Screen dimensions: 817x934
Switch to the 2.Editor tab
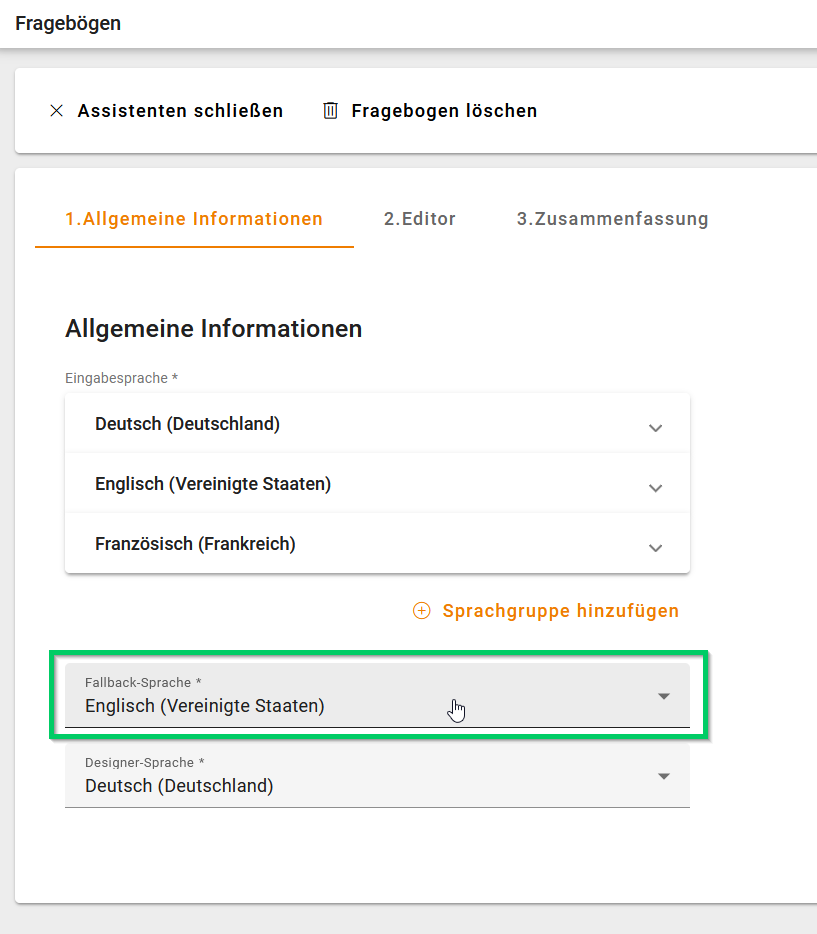click(419, 219)
